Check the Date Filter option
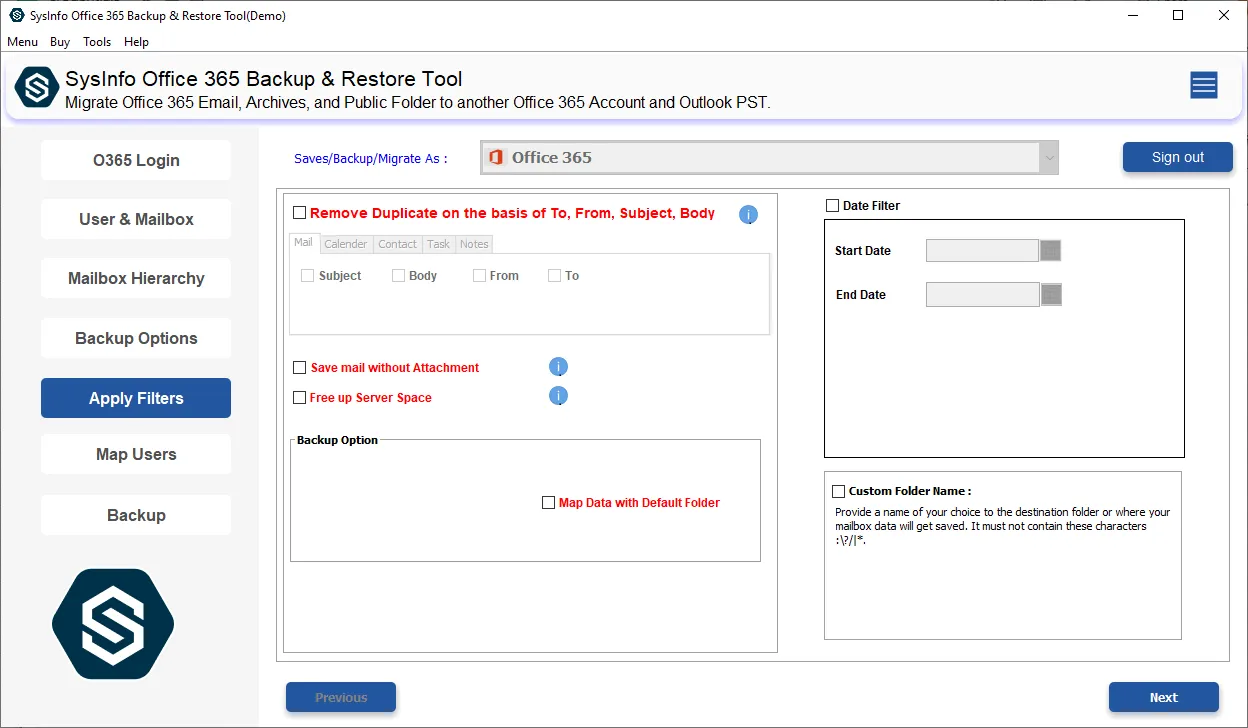Image resolution: width=1248 pixels, height=728 pixels. pos(833,206)
